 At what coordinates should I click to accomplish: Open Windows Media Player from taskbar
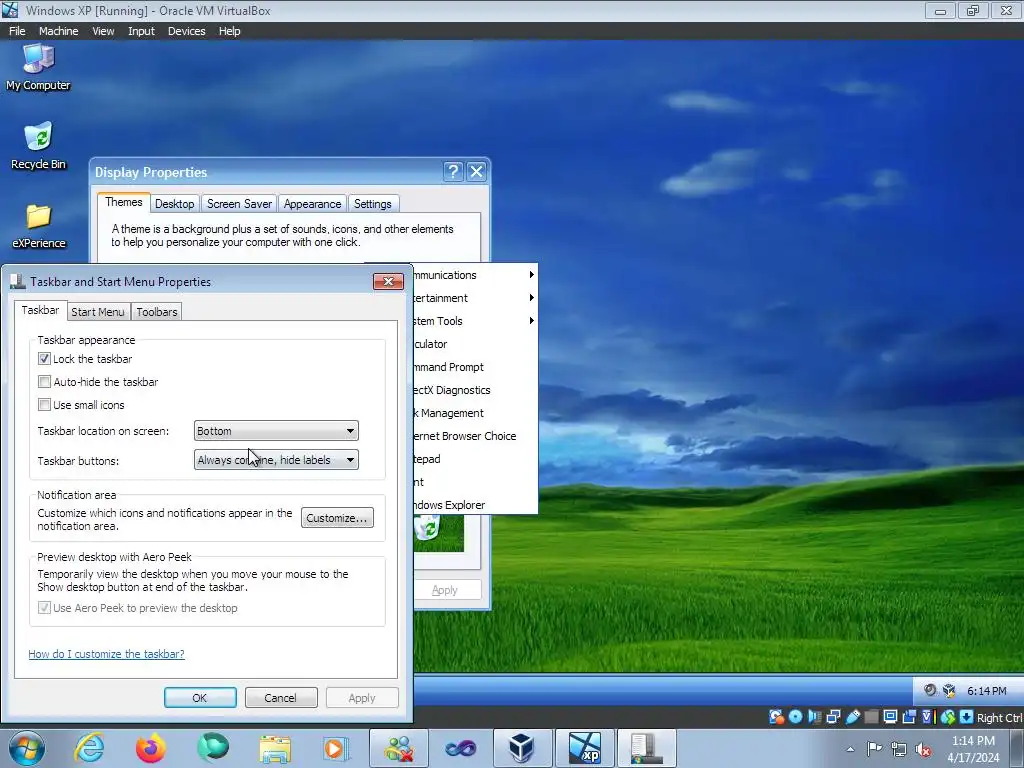[x=336, y=748]
